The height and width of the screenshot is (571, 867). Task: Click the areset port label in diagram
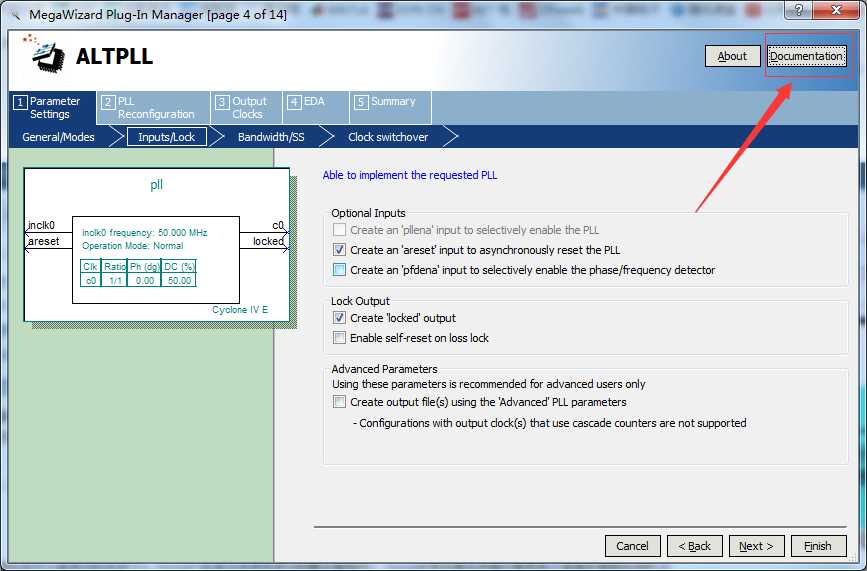coord(43,241)
